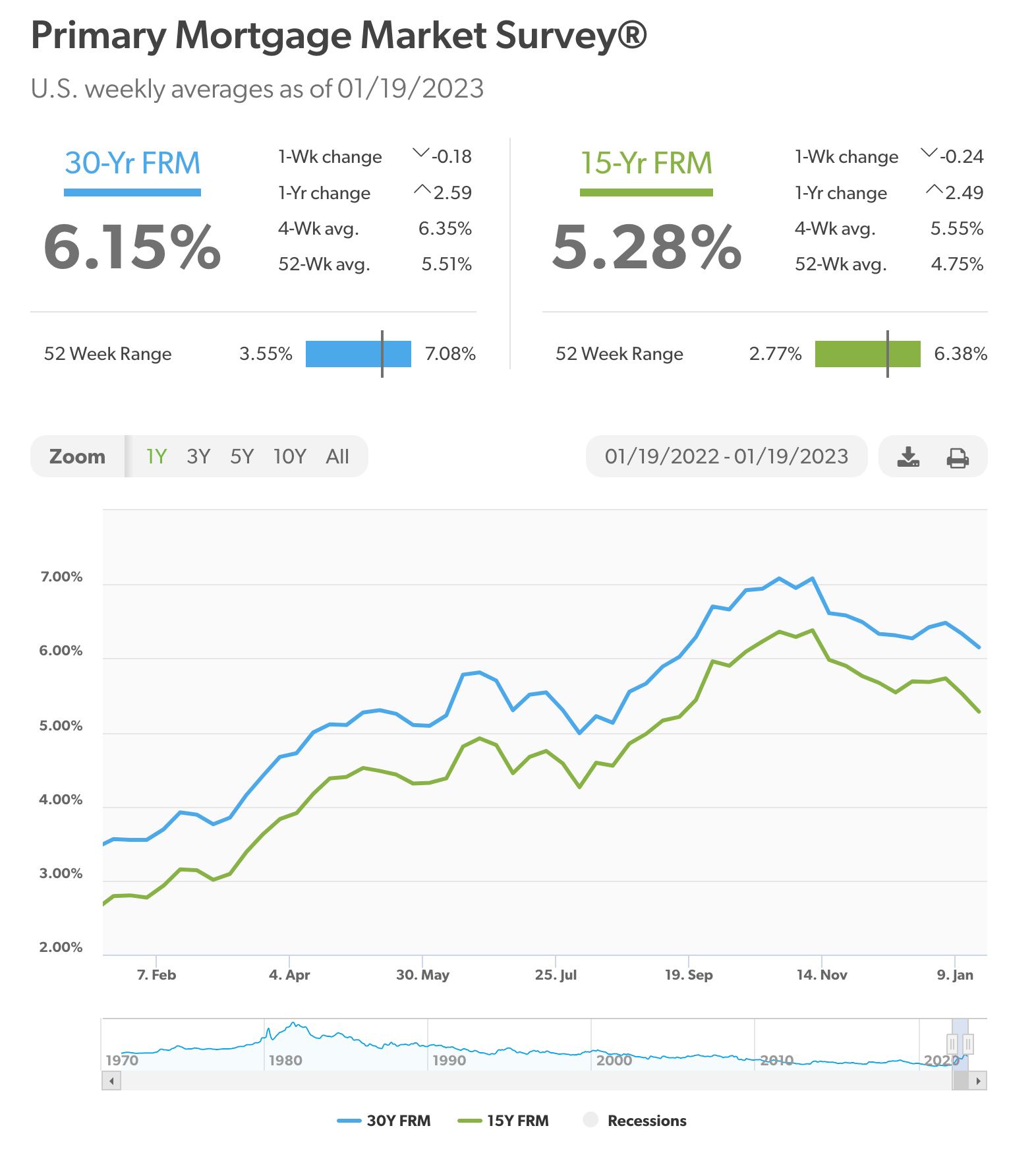This screenshot has width=1036, height=1155.
Task: Set chart zoom to 5Y
Action: point(242,457)
